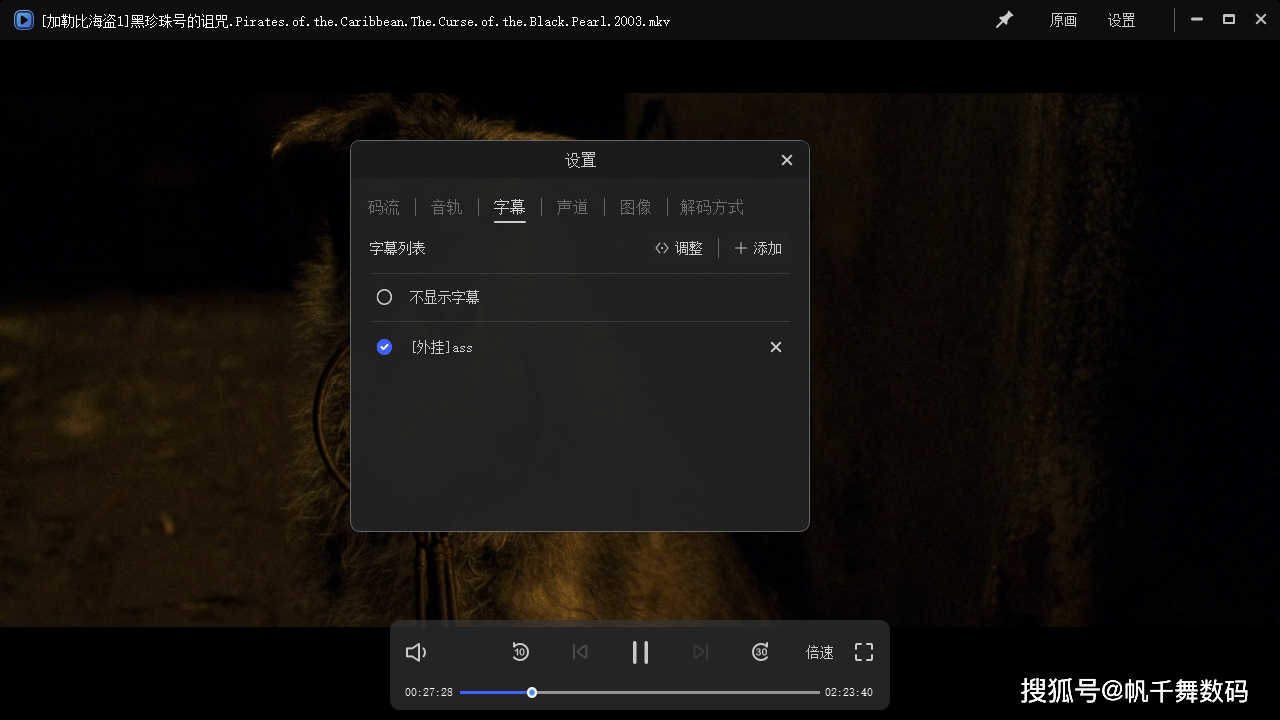The image size is (1280, 720).
Task: Skip to previous video
Action: (x=580, y=652)
